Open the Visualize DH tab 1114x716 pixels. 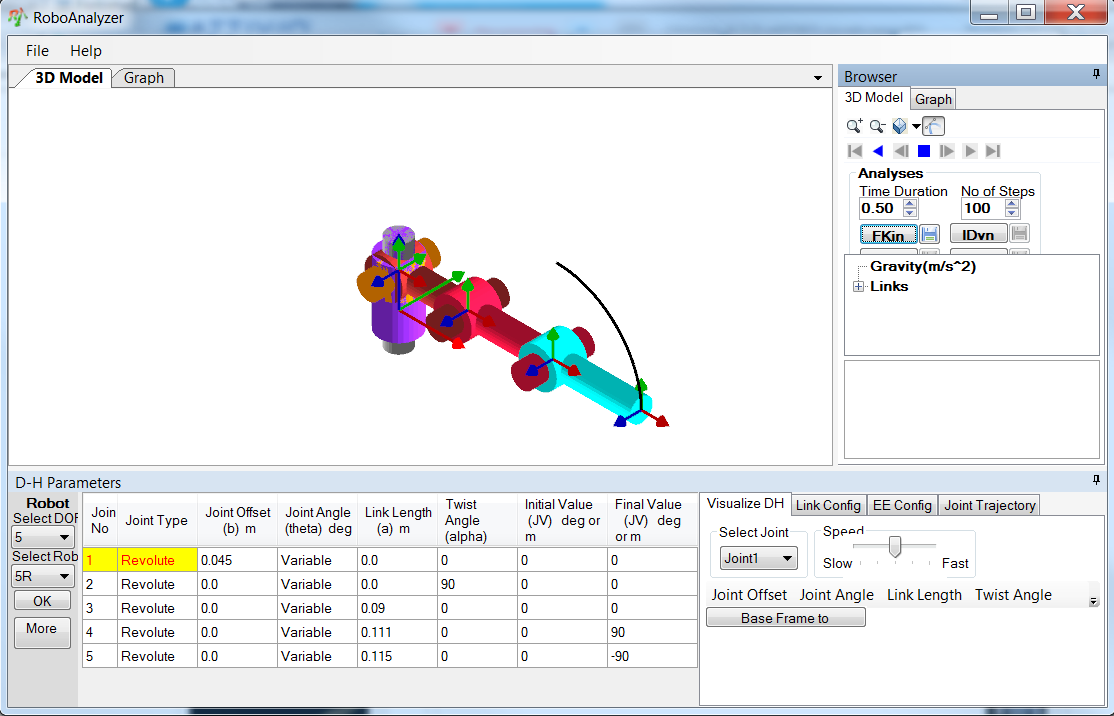coord(745,504)
